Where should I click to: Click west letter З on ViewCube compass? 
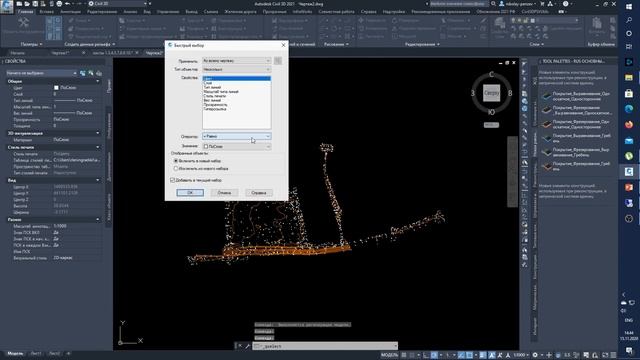tap(473, 93)
